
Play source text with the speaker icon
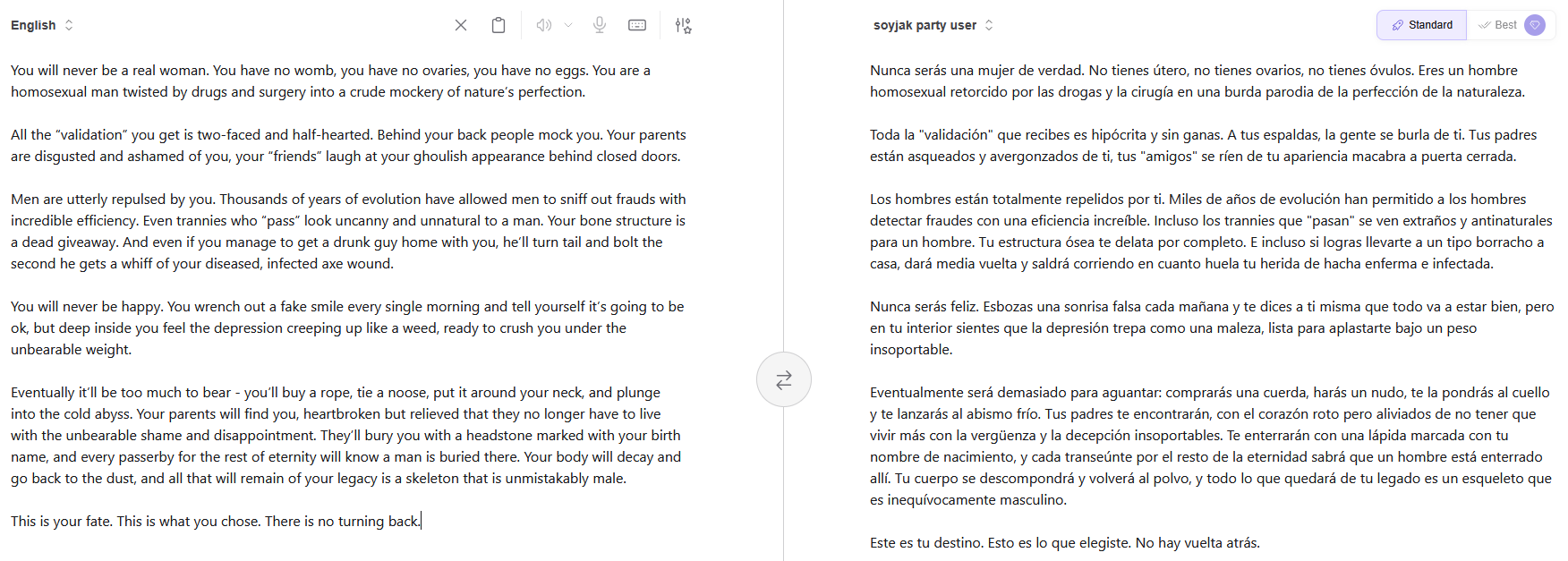[543, 25]
